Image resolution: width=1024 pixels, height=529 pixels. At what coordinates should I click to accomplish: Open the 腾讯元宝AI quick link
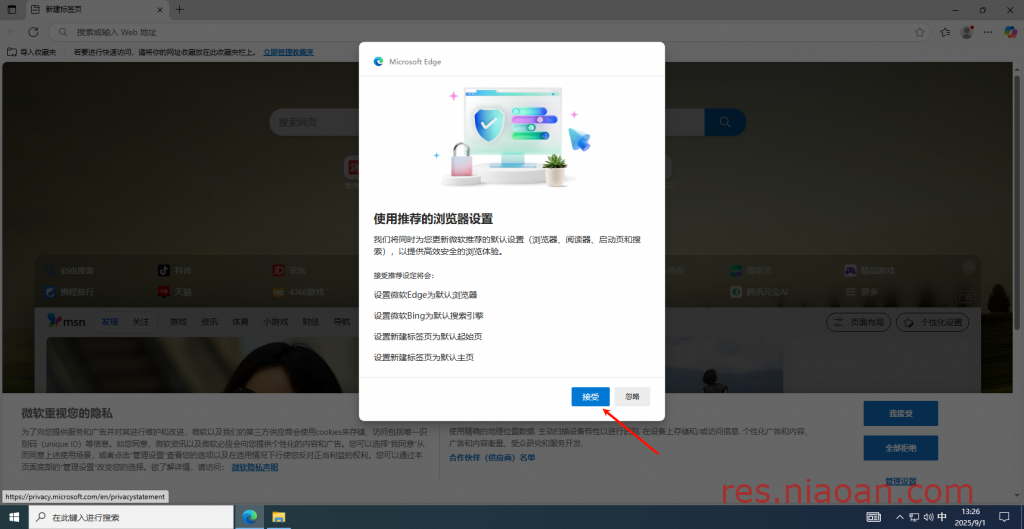click(x=759, y=292)
